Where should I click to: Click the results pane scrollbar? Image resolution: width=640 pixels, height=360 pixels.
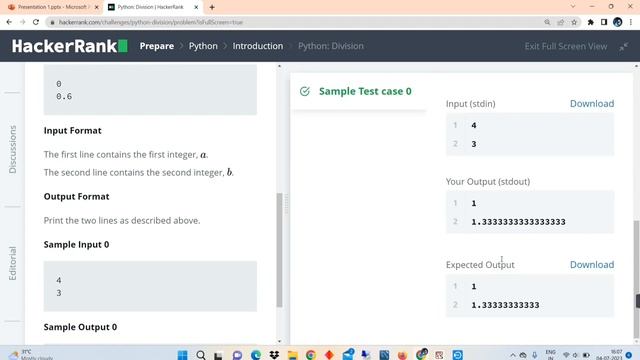tap(636, 279)
